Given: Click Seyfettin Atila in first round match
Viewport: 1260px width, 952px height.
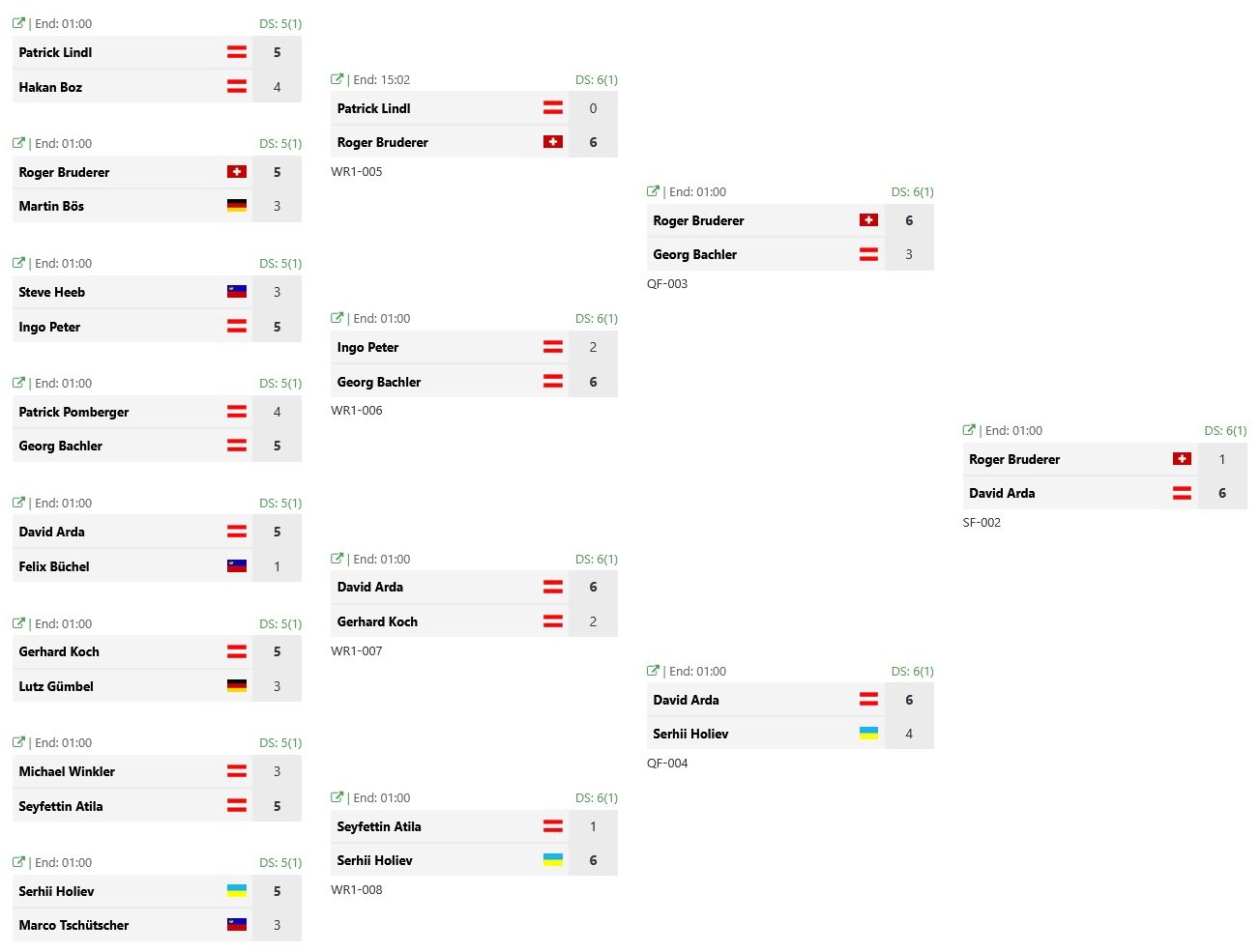Looking at the screenshot, I should click(x=60, y=806).
